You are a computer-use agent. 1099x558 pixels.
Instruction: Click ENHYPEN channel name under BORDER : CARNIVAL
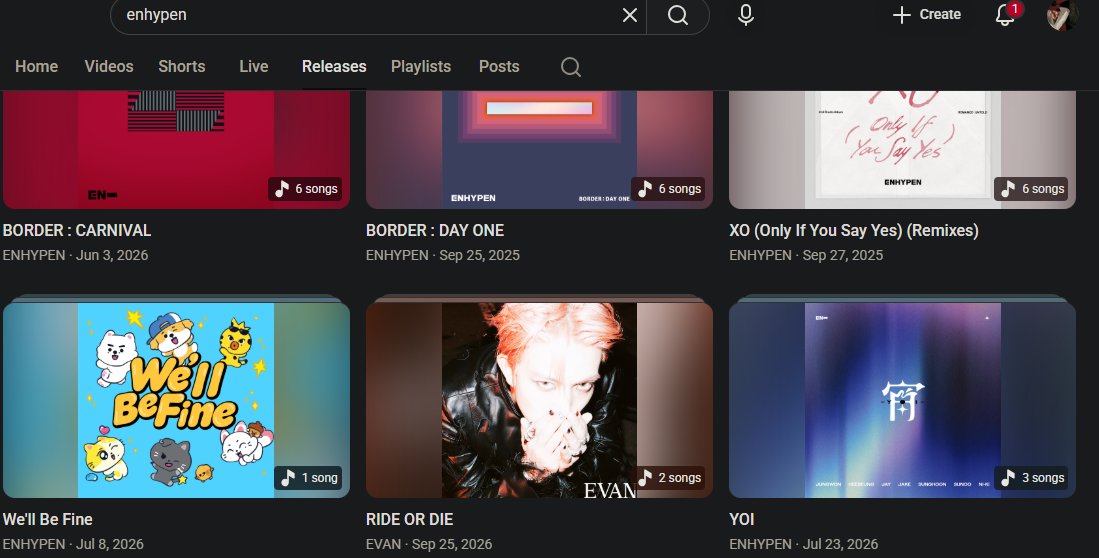pyautogui.click(x=34, y=255)
